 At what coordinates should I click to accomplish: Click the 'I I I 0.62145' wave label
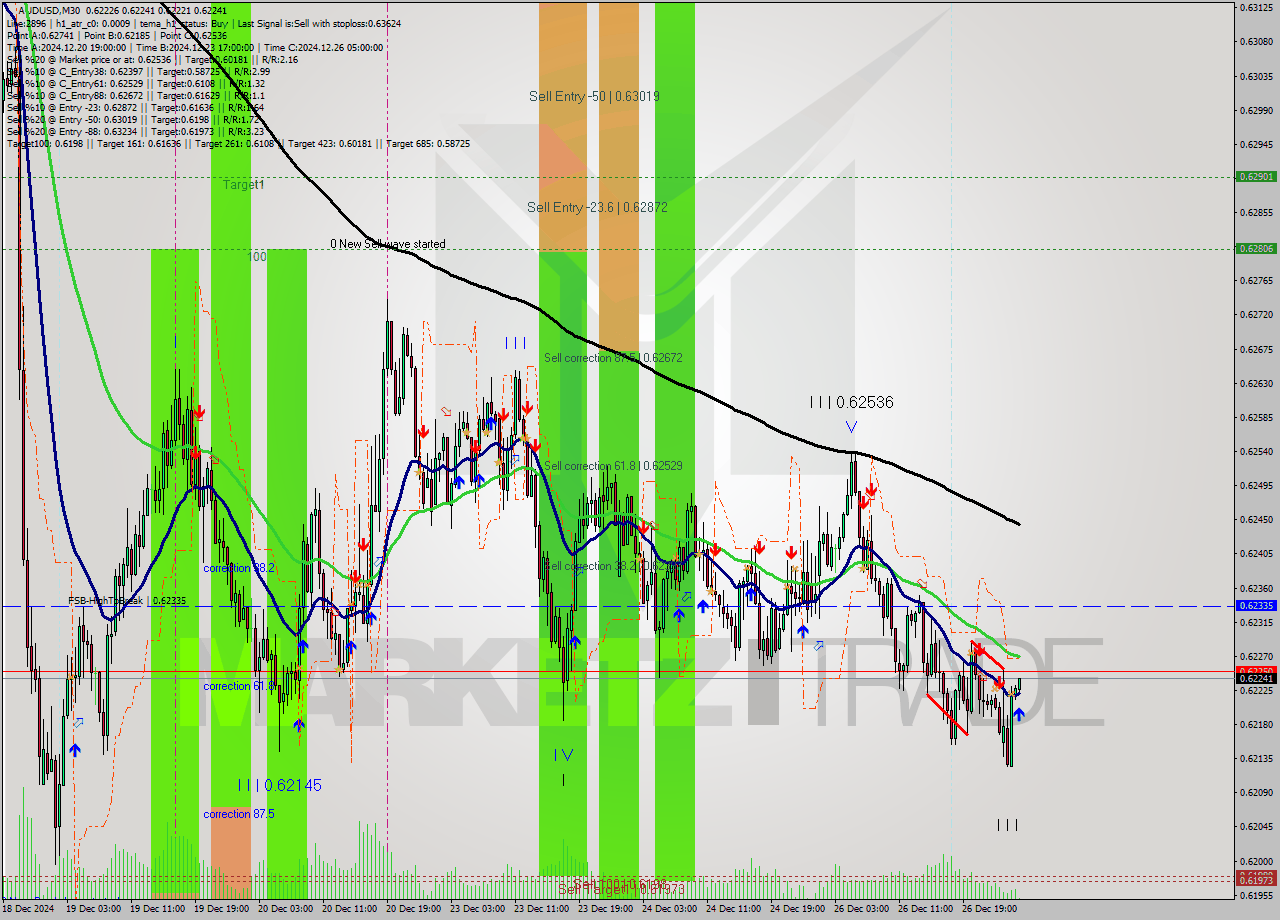tap(280, 786)
